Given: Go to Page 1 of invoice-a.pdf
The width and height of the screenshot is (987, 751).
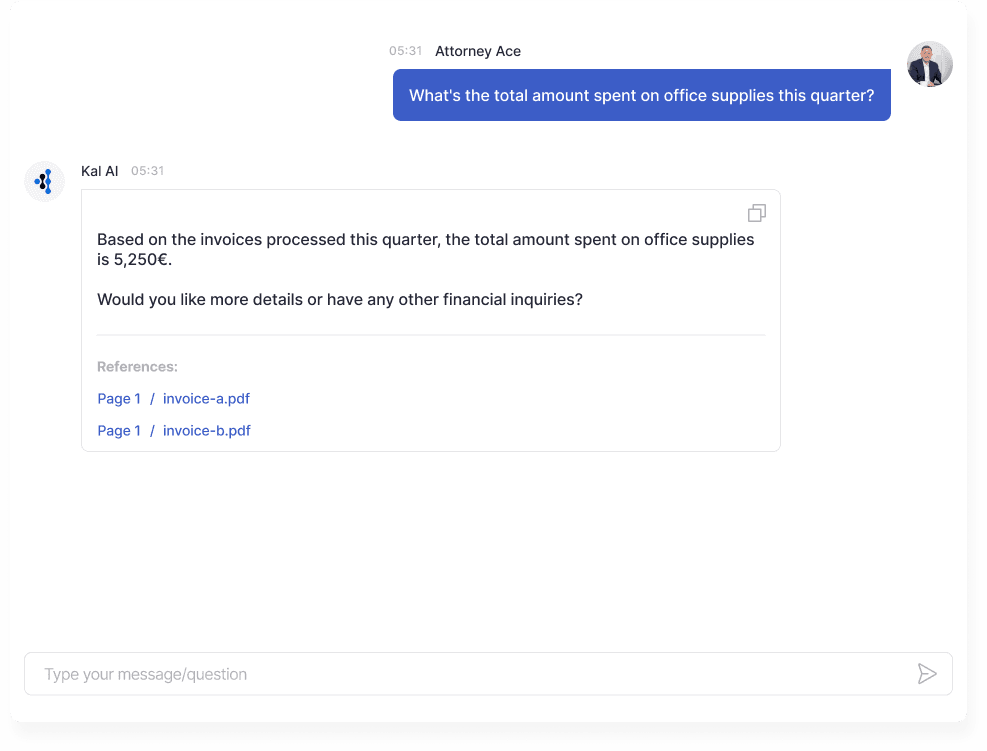Looking at the screenshot, I should [119, 398].
